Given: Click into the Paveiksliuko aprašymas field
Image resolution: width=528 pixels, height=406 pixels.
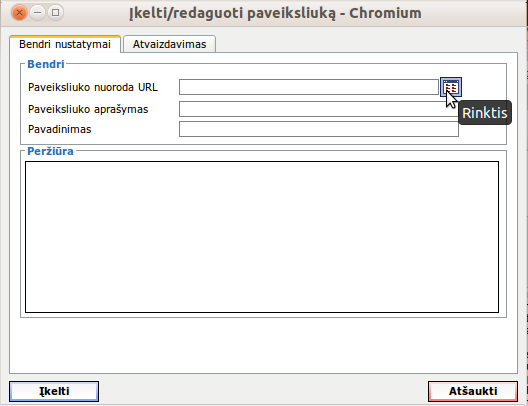Looking at the screenshot, I should coord(319,109).
